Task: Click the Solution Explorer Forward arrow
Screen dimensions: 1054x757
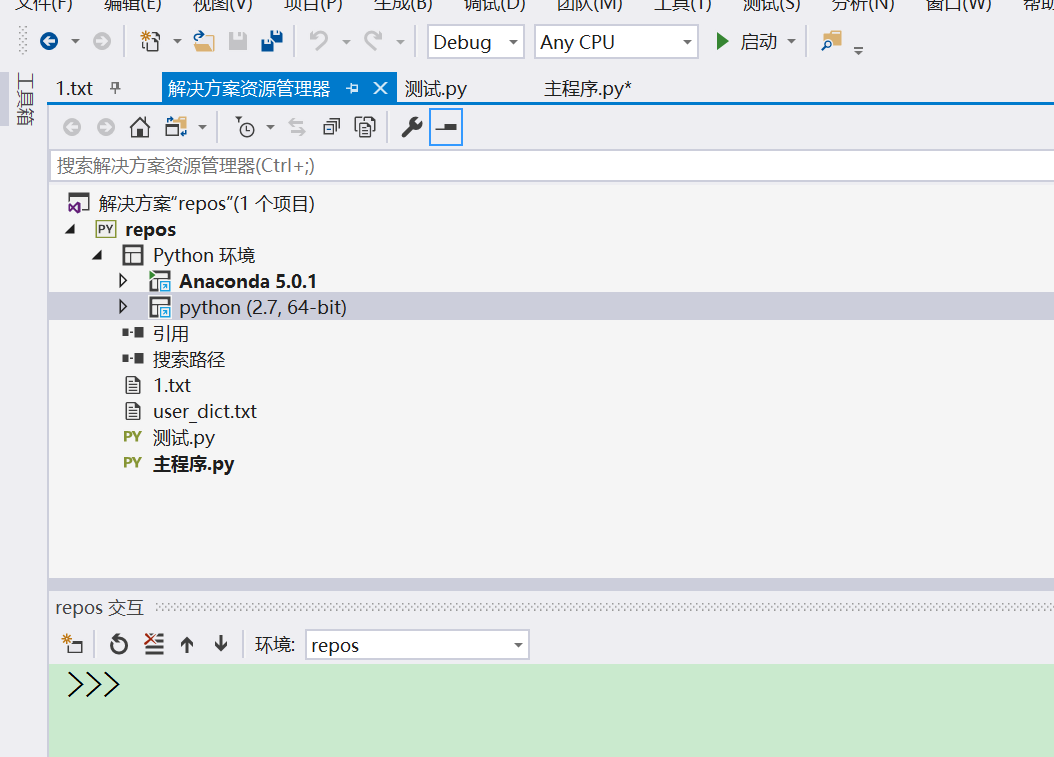Action: pos(106,127)
